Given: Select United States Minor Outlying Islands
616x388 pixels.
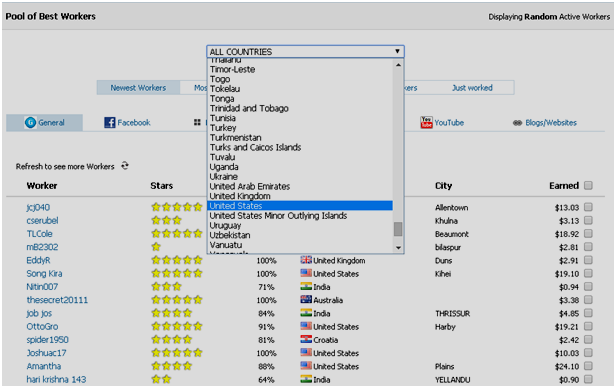Looking at the screenshot, I should [300, 216].
